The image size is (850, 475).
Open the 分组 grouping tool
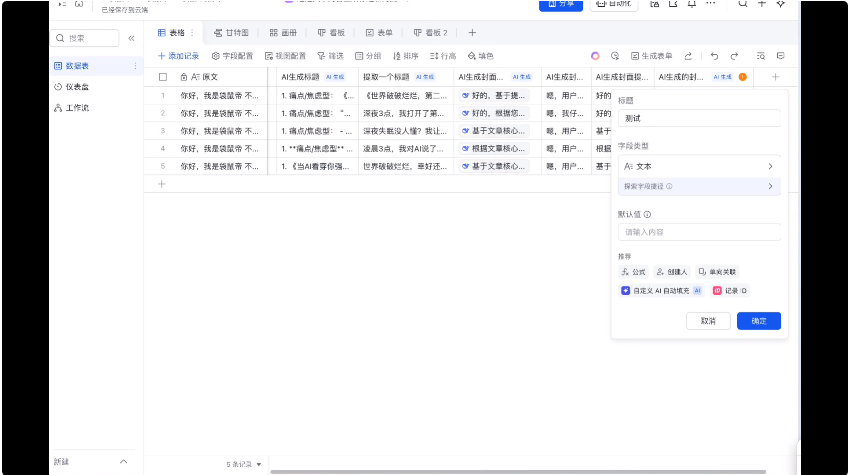click(x=368, y=56)
